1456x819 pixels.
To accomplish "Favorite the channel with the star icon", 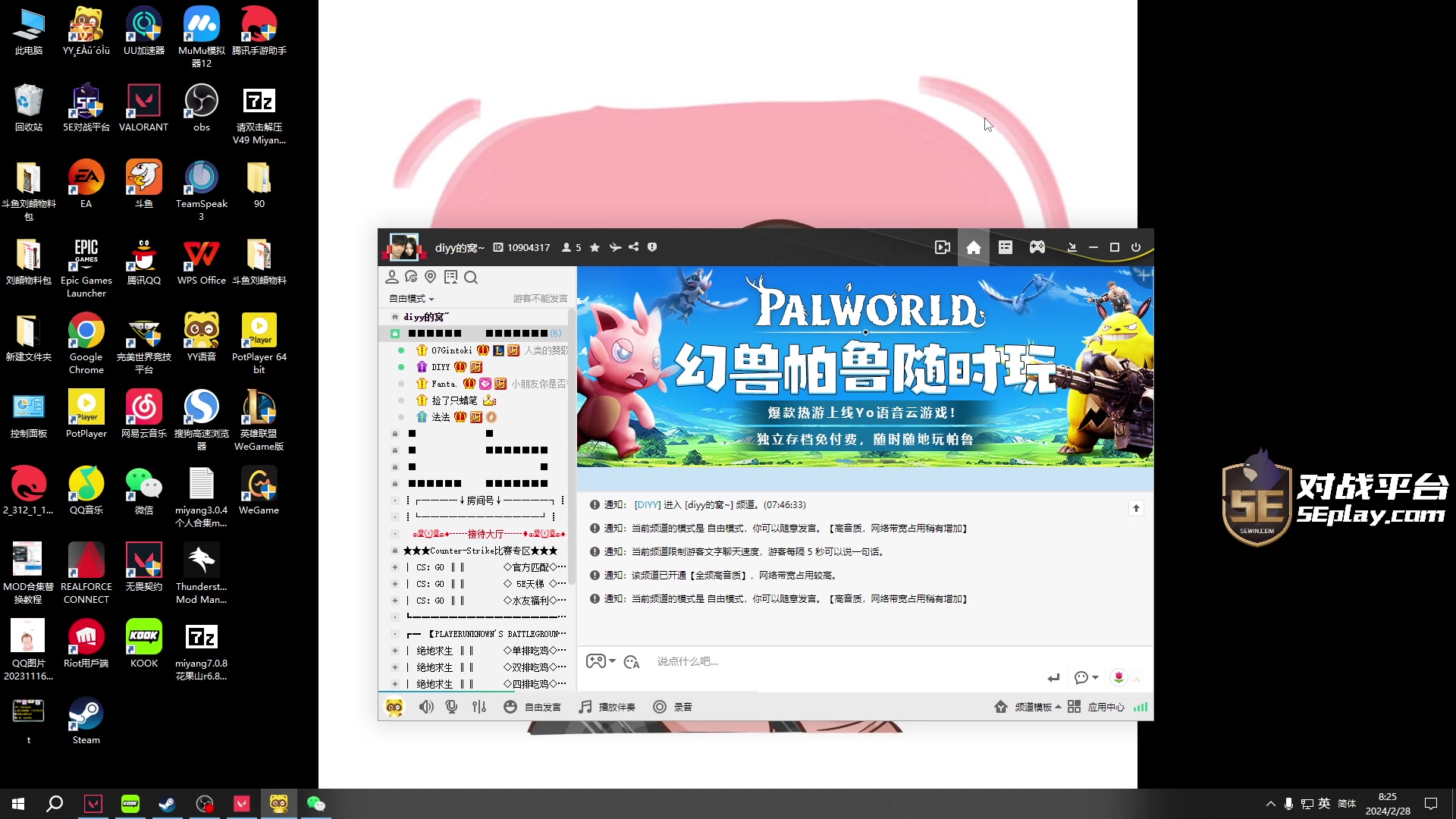I will click(x=595, y=247).
